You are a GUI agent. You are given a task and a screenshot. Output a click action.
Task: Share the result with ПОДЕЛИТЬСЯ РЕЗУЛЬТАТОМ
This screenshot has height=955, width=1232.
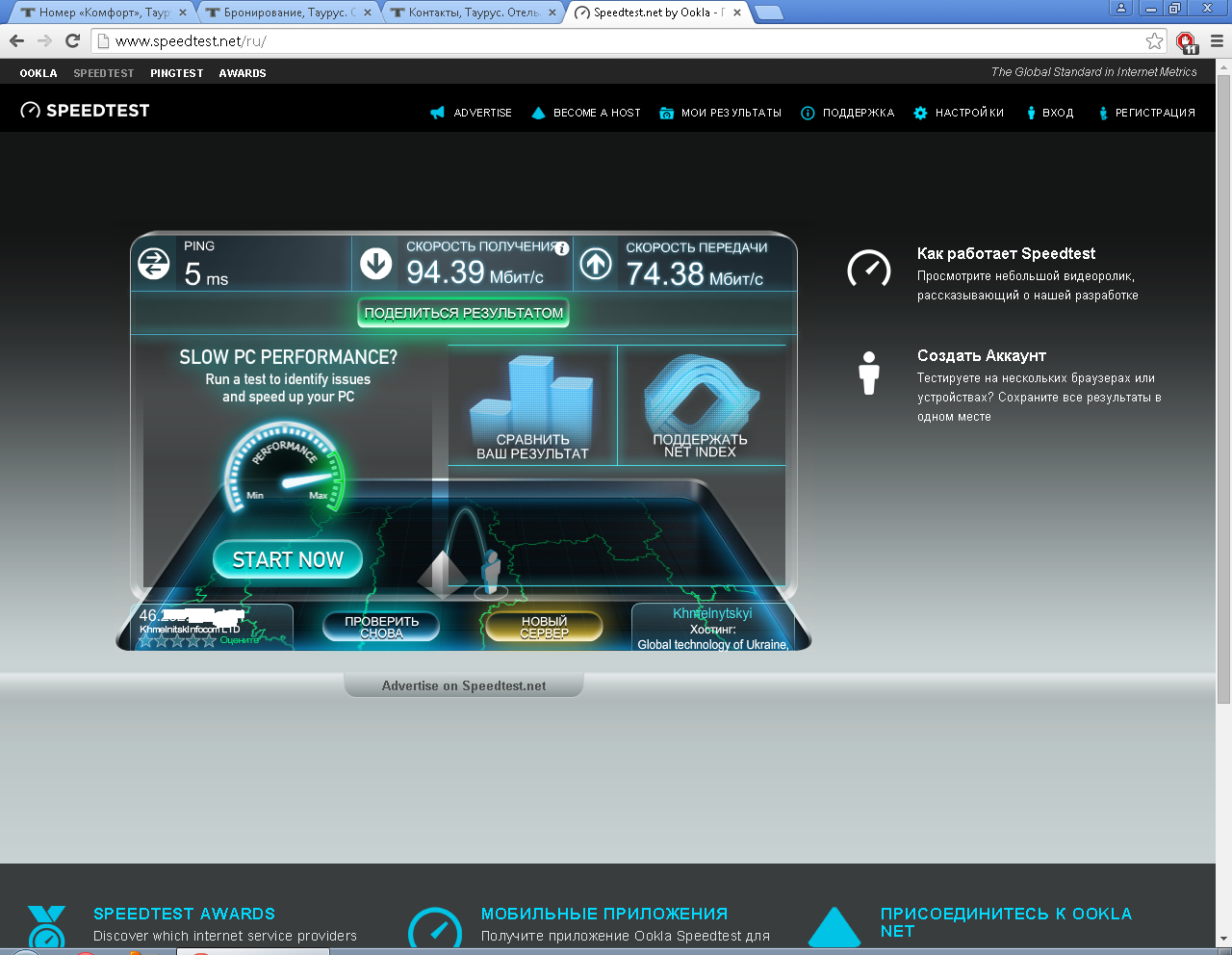click(x=464, y=313)
